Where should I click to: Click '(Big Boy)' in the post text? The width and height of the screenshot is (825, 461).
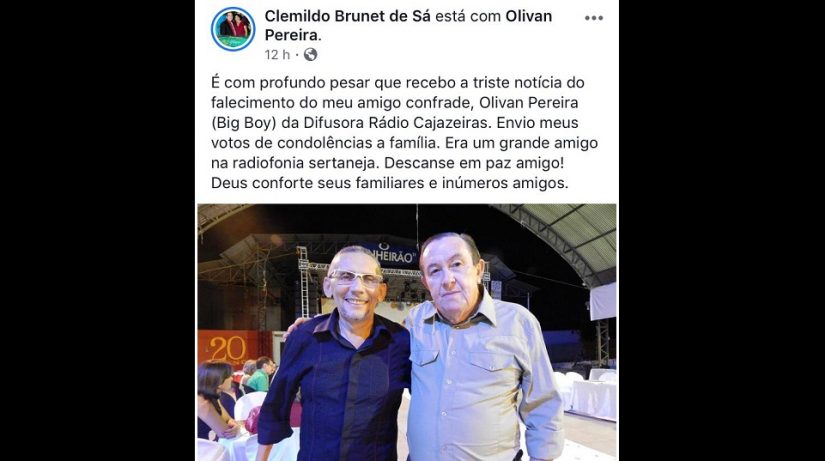244,123
